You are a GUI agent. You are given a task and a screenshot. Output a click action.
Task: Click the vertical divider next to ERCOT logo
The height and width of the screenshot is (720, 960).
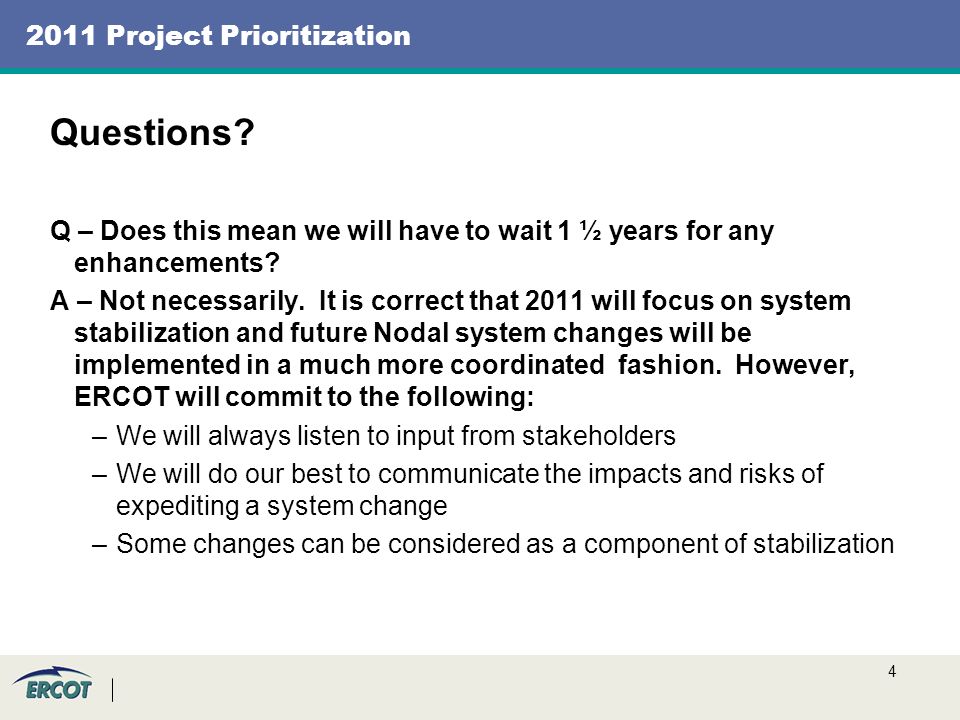(113, 690)
